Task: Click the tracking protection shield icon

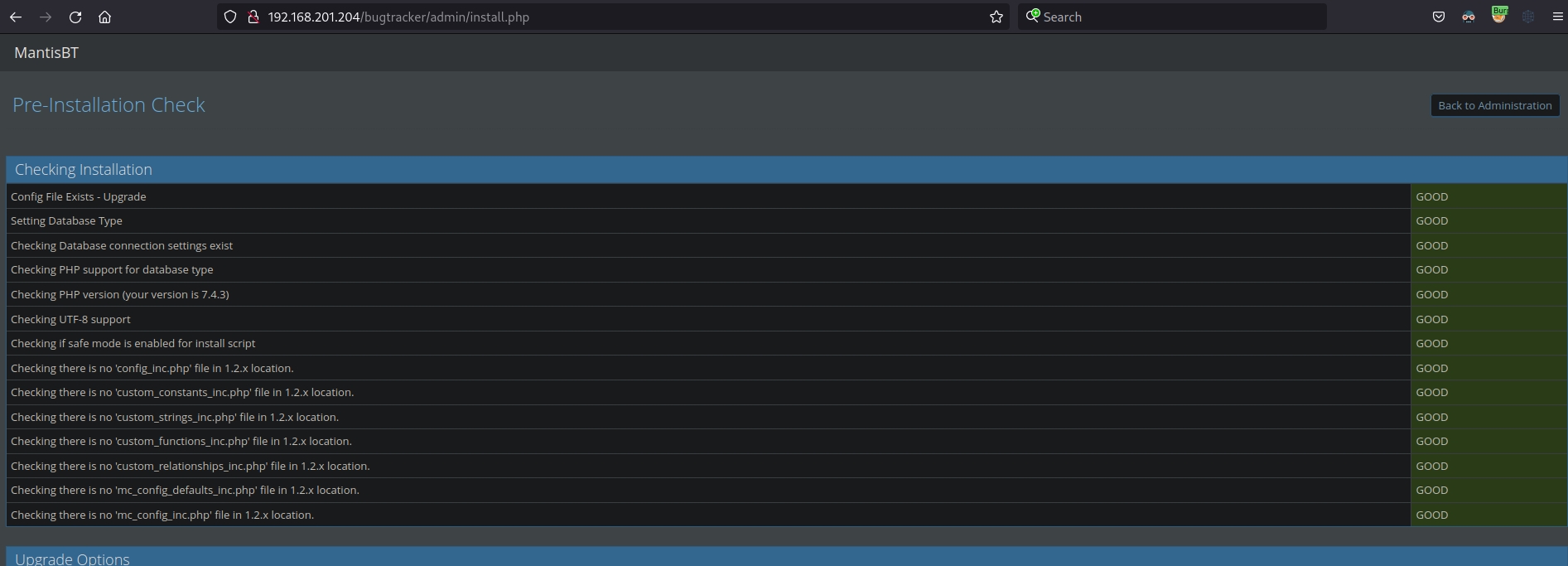Action: 231,17
